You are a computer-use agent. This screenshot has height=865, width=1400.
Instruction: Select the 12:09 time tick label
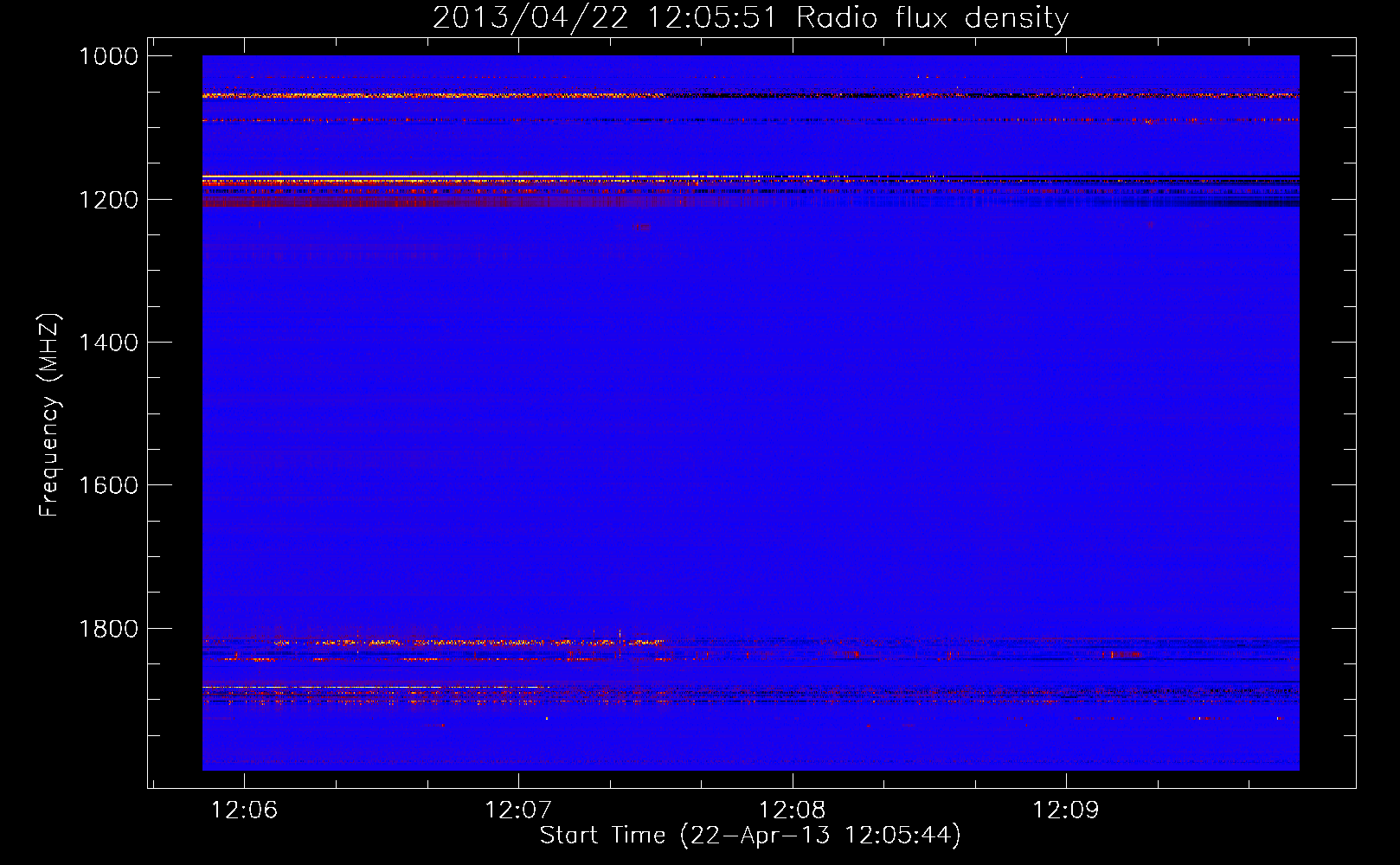(x=1066, y=811)
